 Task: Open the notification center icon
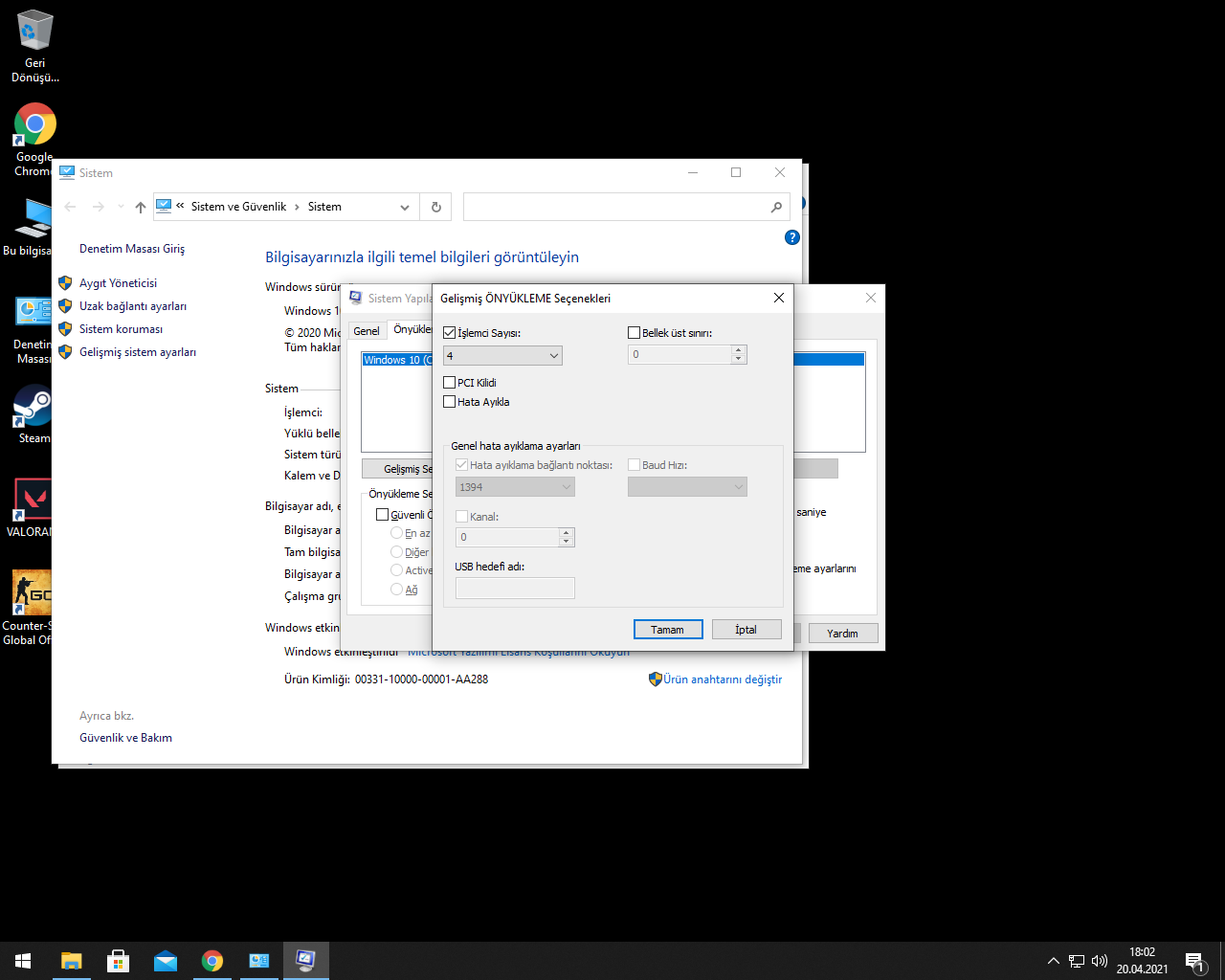pyautogui.click(x=1194, y=961)
